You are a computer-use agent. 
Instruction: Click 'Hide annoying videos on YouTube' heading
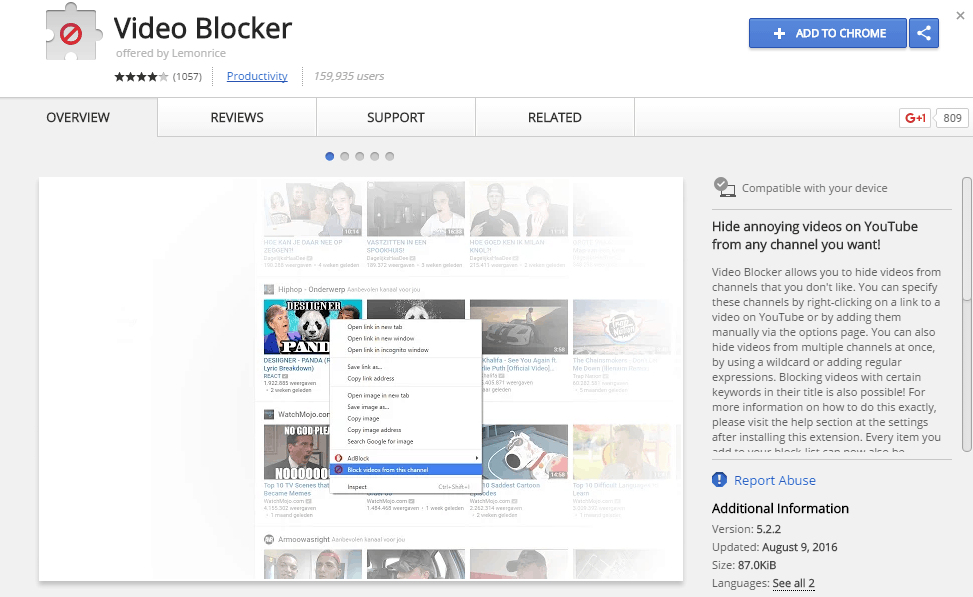pos(814,235)
